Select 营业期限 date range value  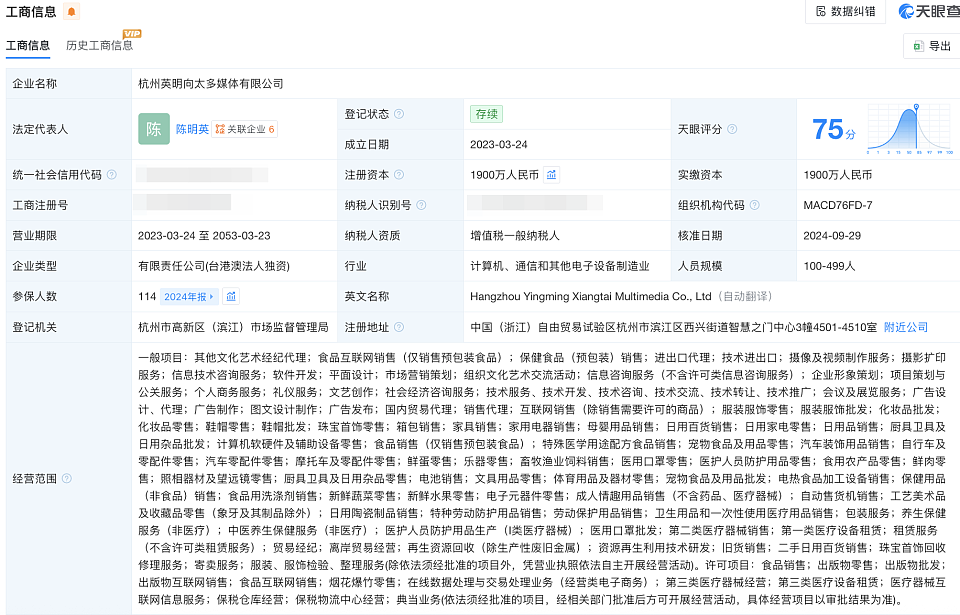[x=204, y=236]
